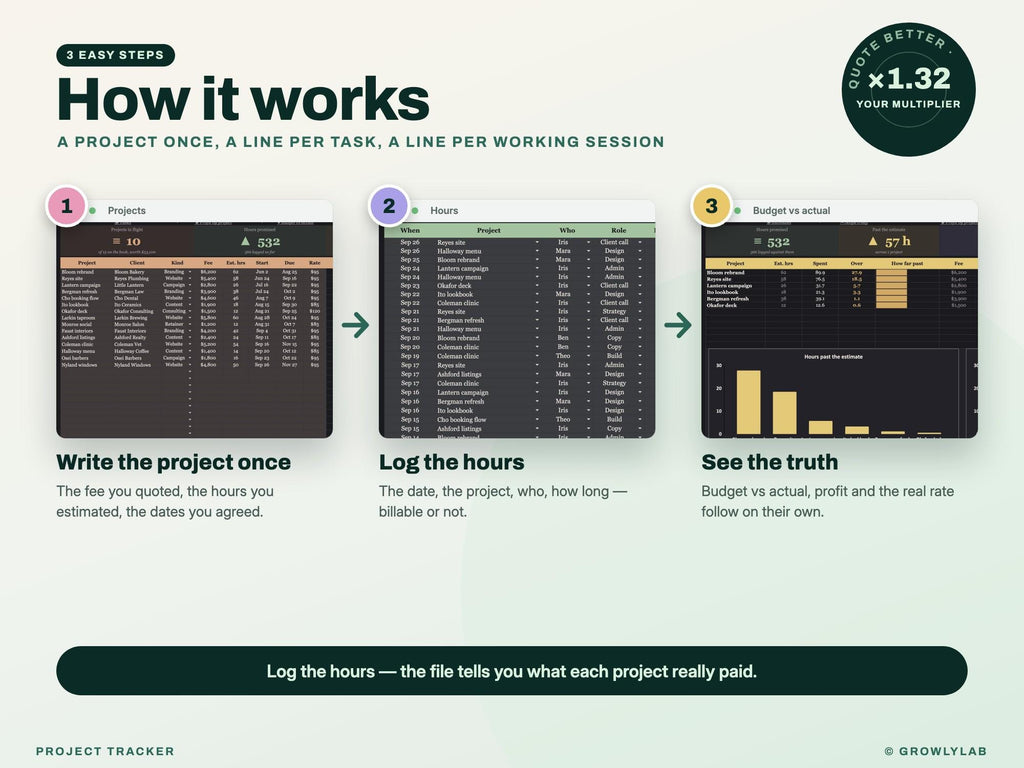1024x768 pixels.
Task: Click the How it works heading
Action: click(x=243, y=99)
